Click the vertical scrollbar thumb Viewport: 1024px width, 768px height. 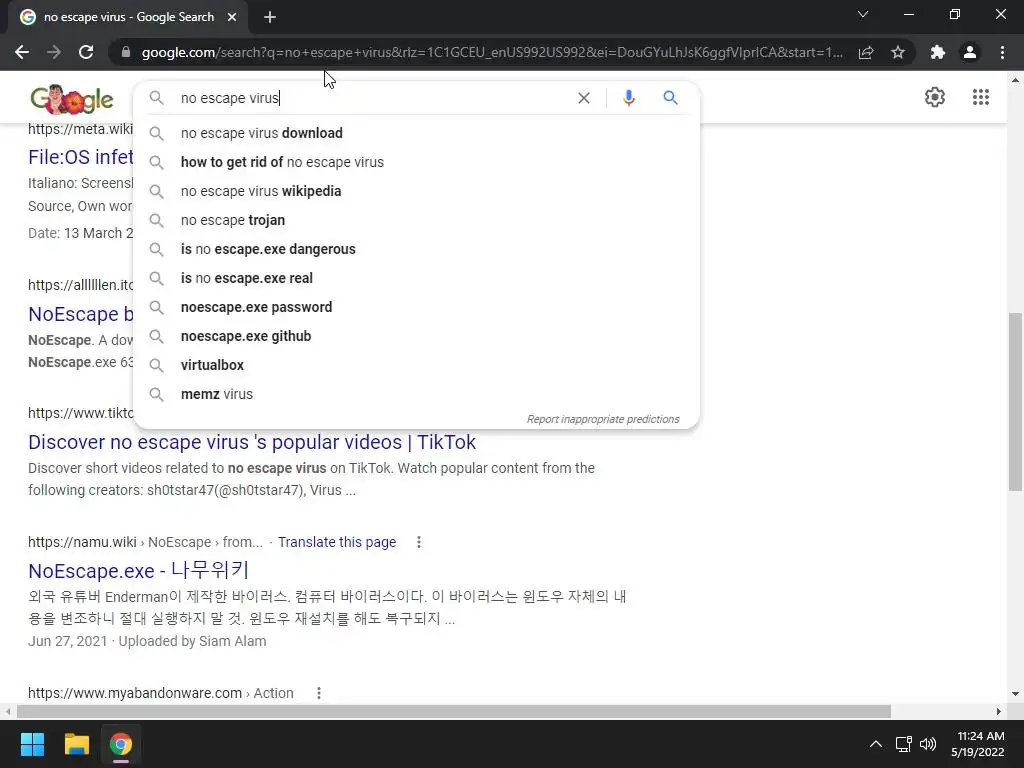tap(1015, 402)
